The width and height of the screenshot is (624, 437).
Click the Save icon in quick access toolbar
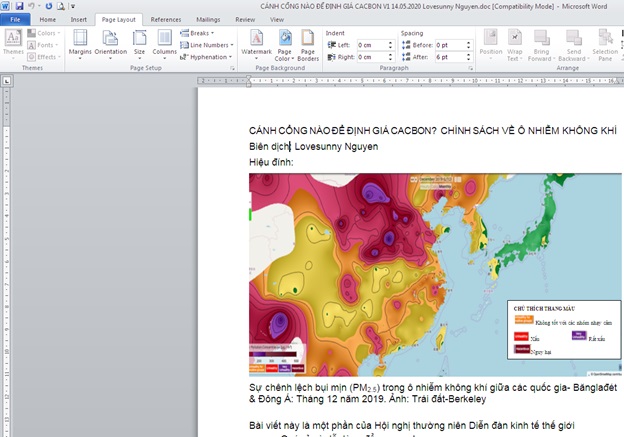(19, 6)
